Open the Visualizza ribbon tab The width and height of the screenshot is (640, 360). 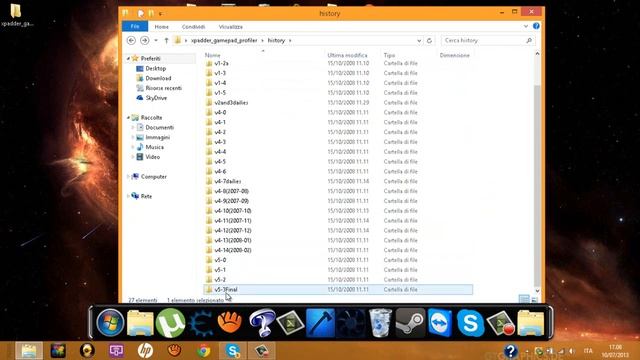[231, 27]
